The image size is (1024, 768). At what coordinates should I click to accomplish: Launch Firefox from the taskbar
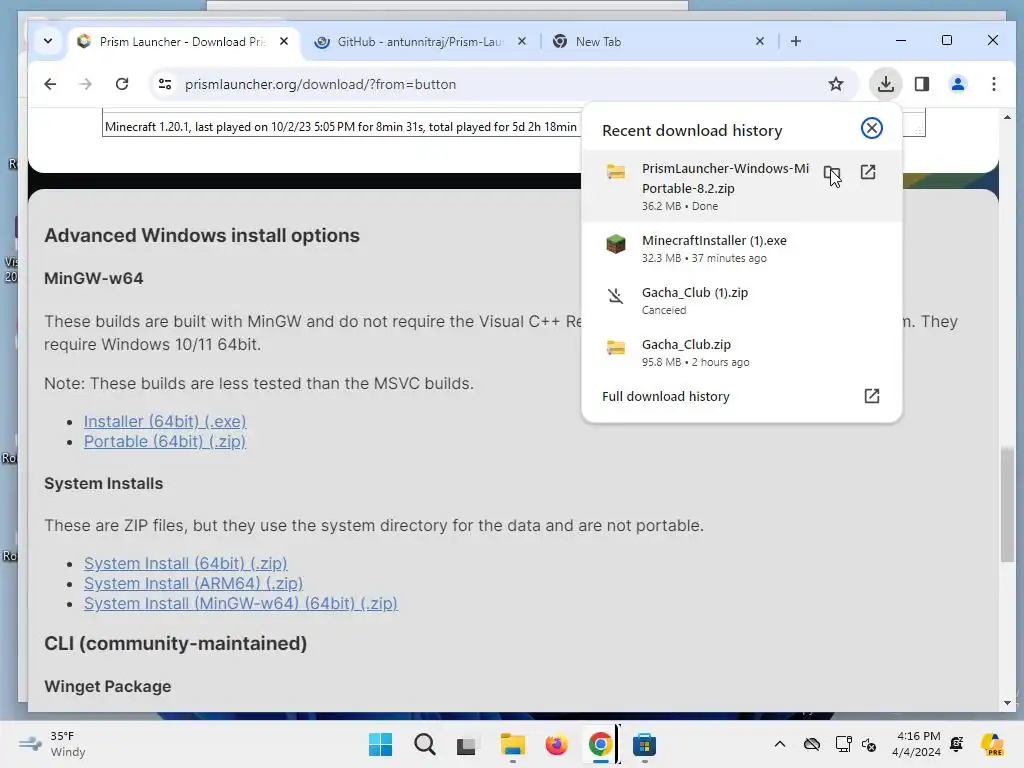click(556, 744)
